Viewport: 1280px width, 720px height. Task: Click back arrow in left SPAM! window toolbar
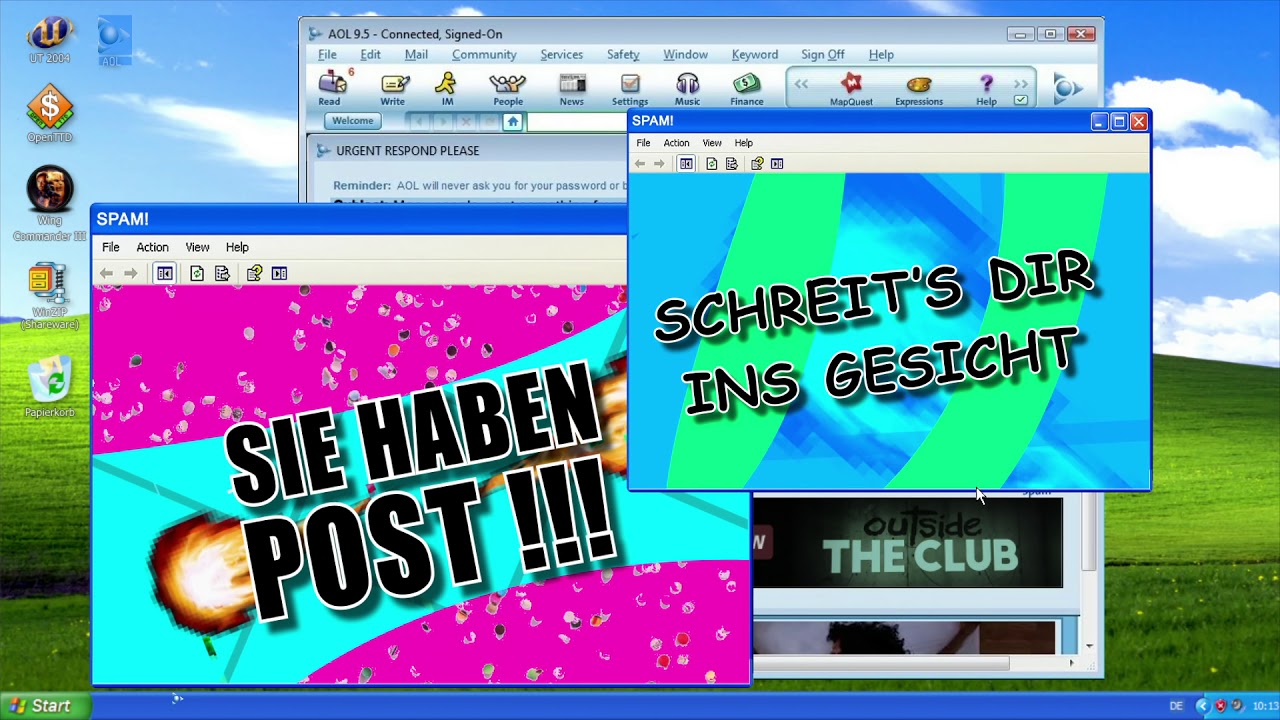point(106,273)
